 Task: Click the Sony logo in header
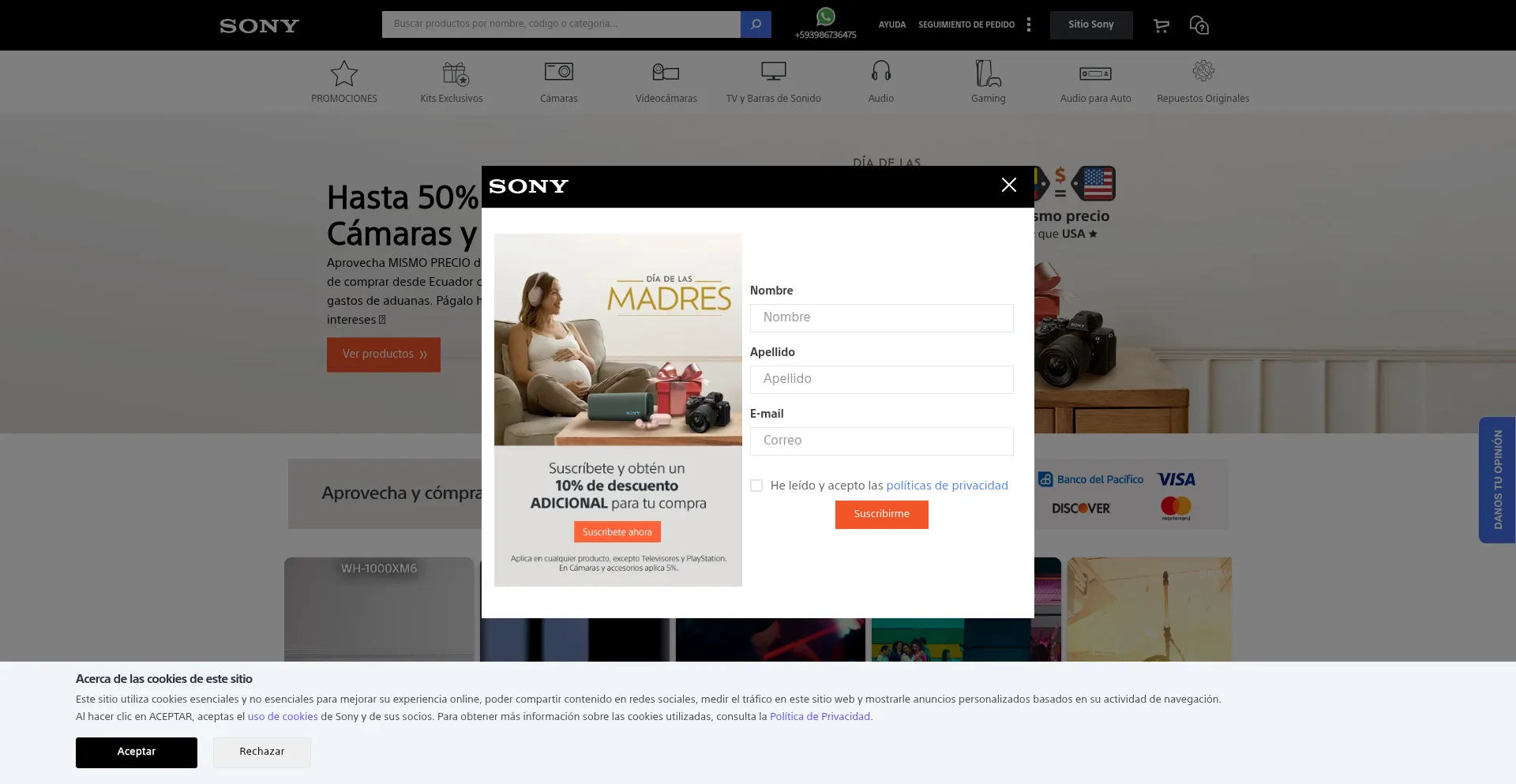tap(259, 26)
